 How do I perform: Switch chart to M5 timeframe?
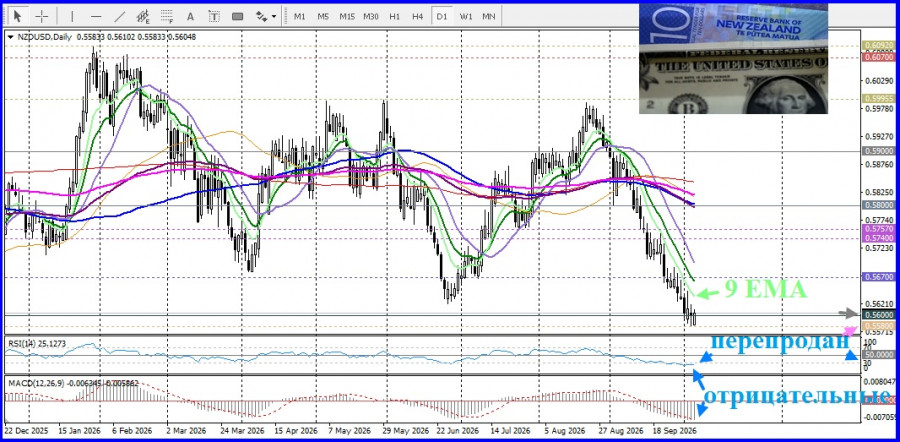323,16
